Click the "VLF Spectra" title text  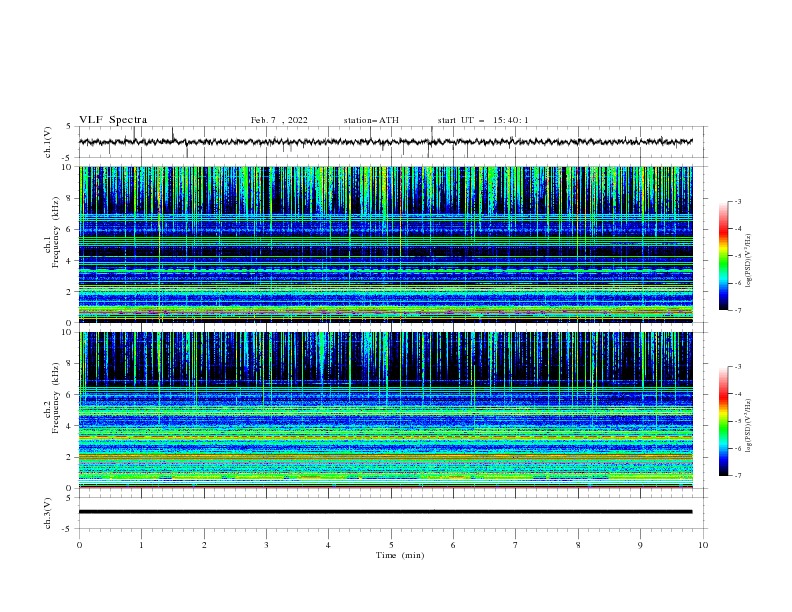pyautogui.click(x=113, y=120)
